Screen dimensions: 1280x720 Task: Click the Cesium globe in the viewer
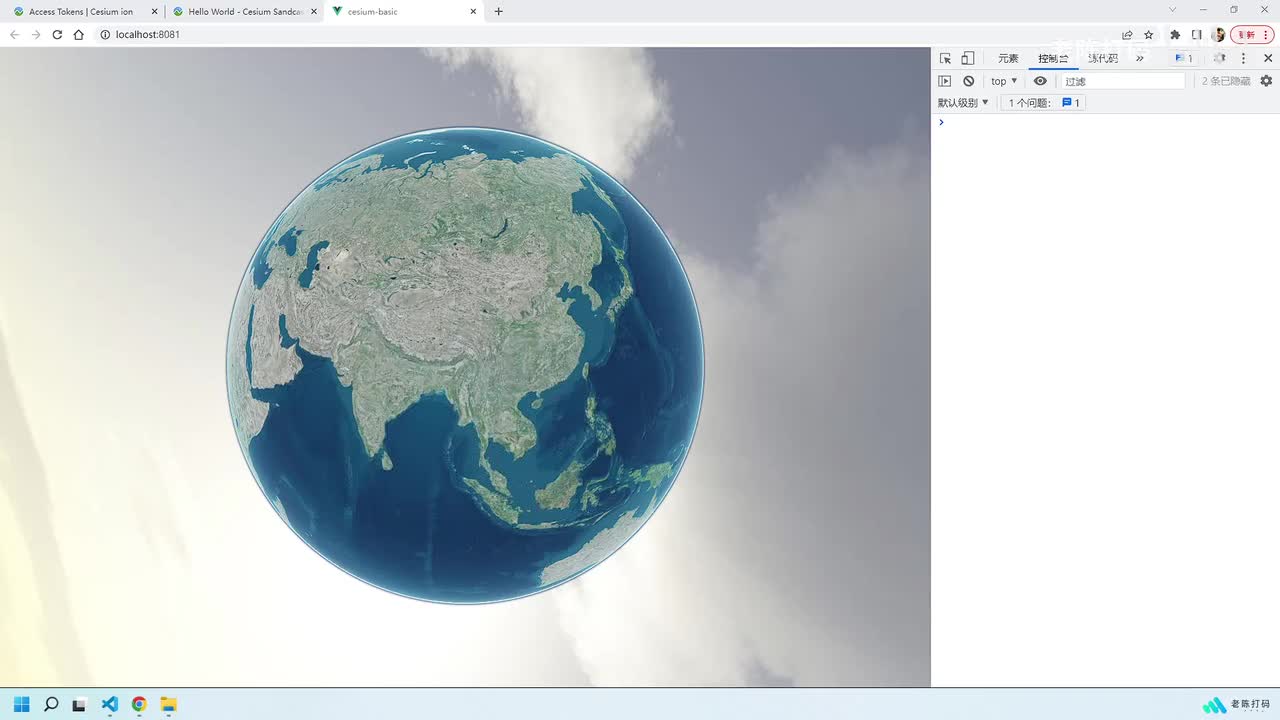tap(465, 365)
